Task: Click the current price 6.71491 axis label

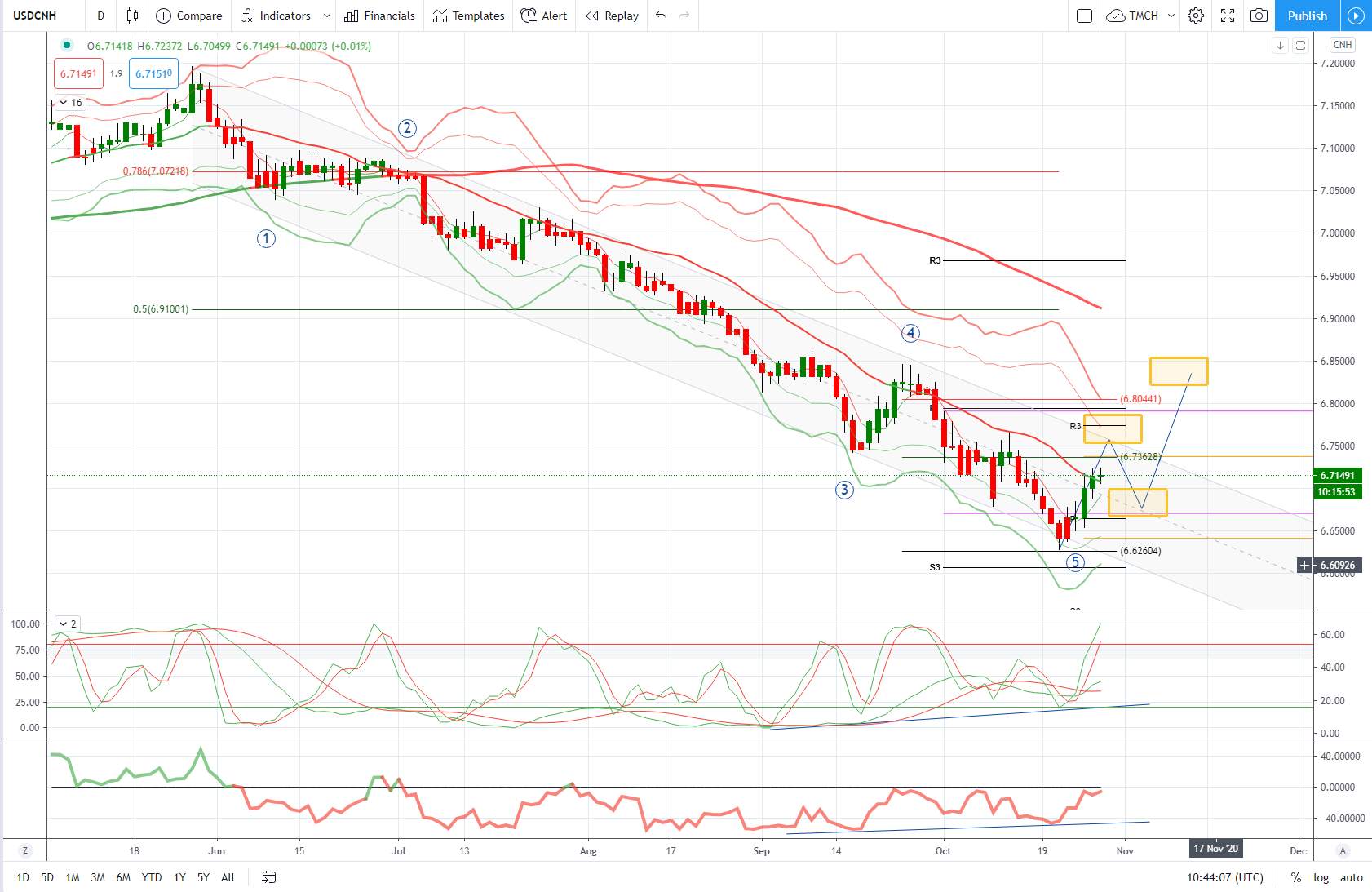Action: (x=1338, y=475)
